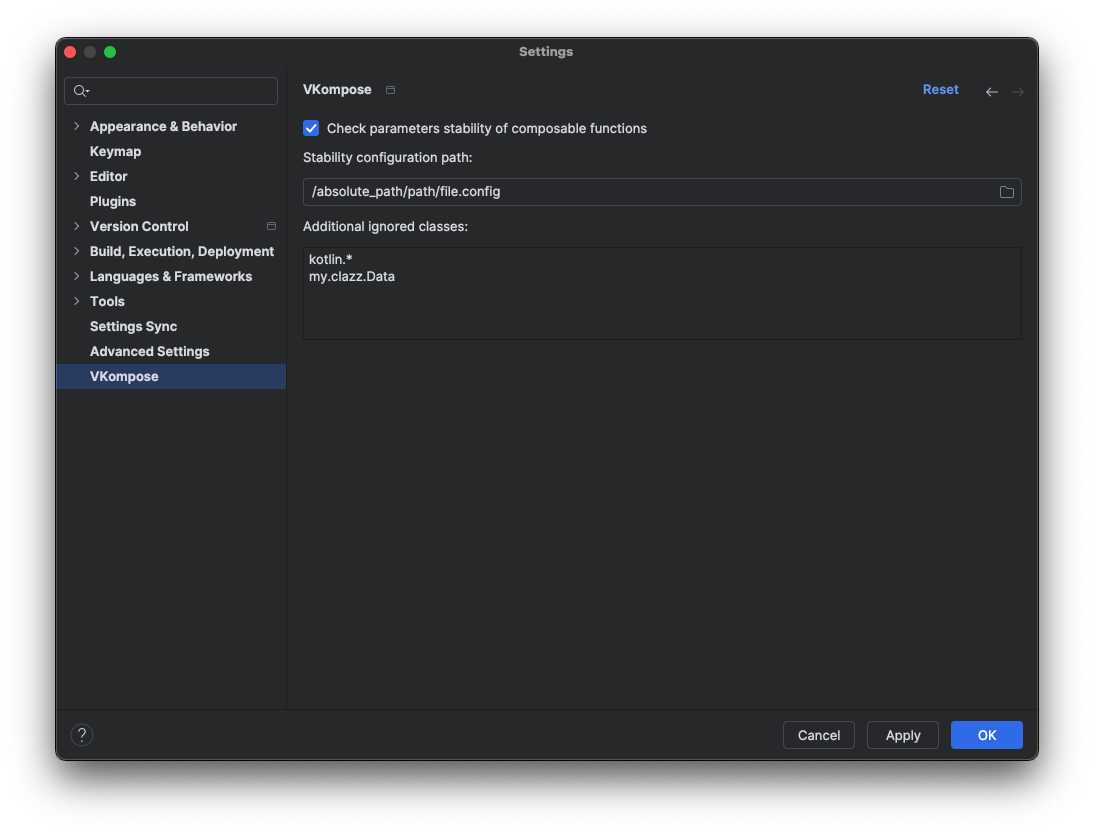Click the search magnifier icon

pyautogui.click(x=81, y=91)
